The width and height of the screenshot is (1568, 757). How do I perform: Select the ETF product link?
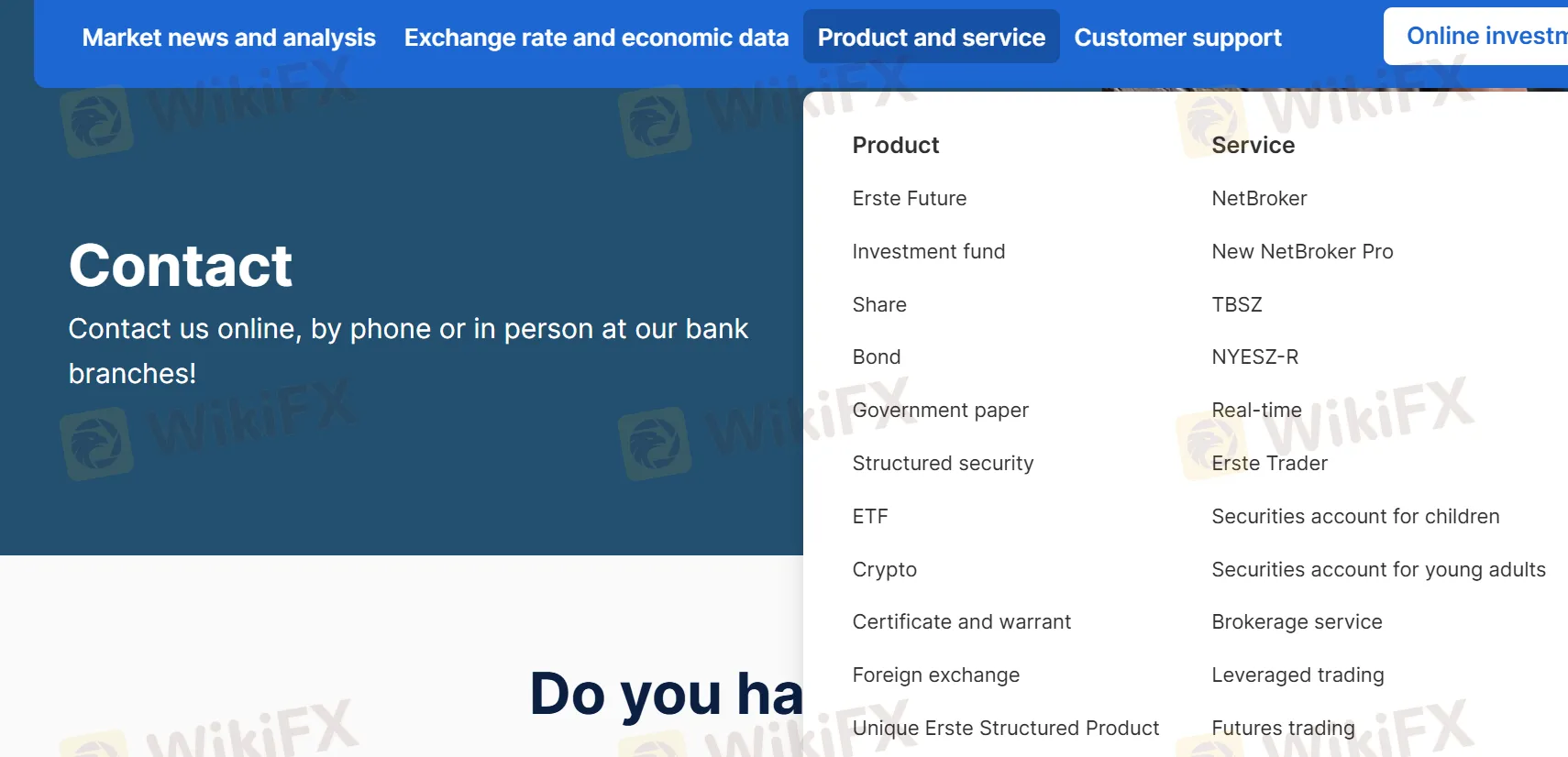(869, 516)
